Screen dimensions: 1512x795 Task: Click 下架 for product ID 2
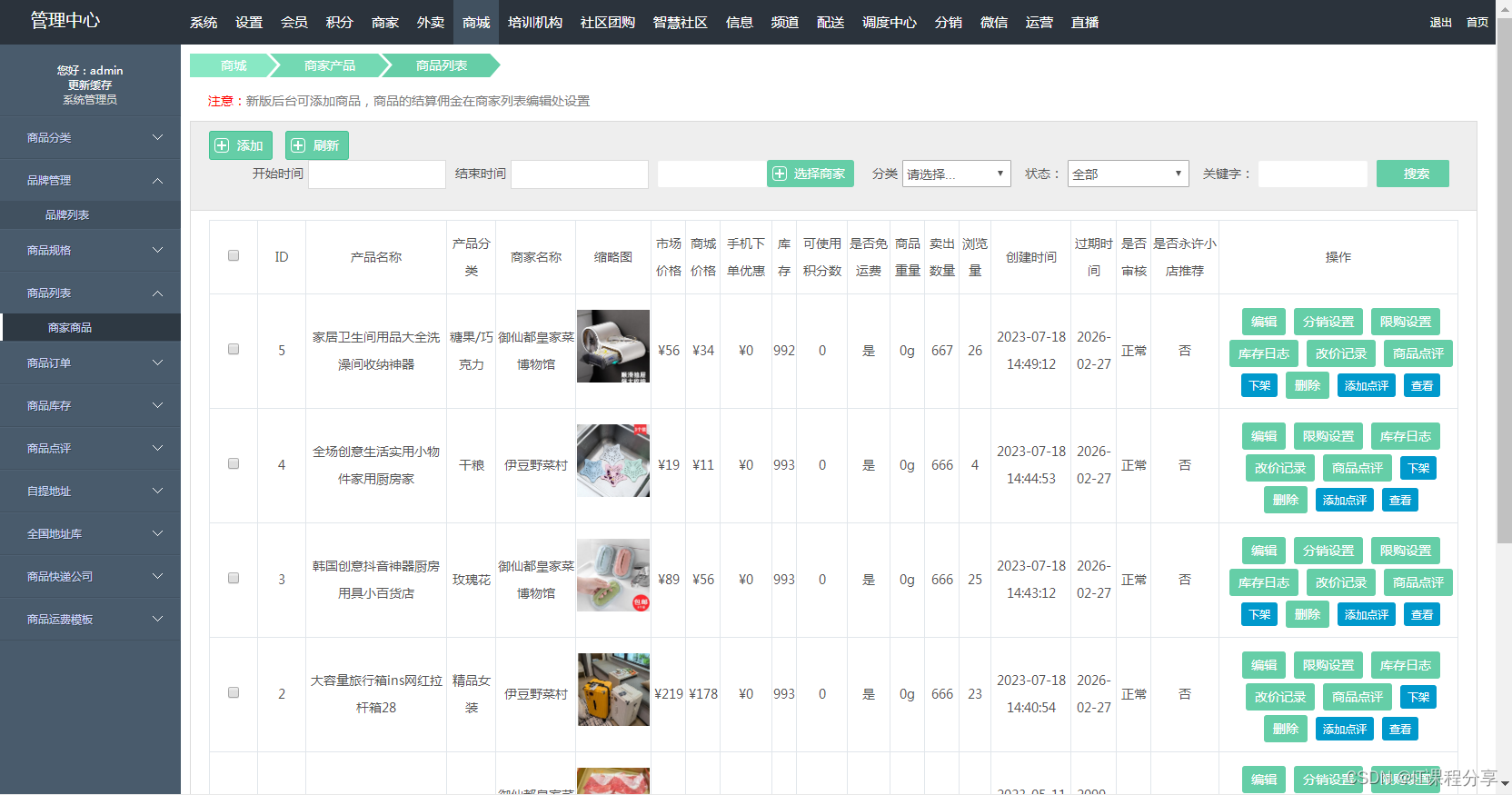pyautogui.click(x=1419, y=698)
